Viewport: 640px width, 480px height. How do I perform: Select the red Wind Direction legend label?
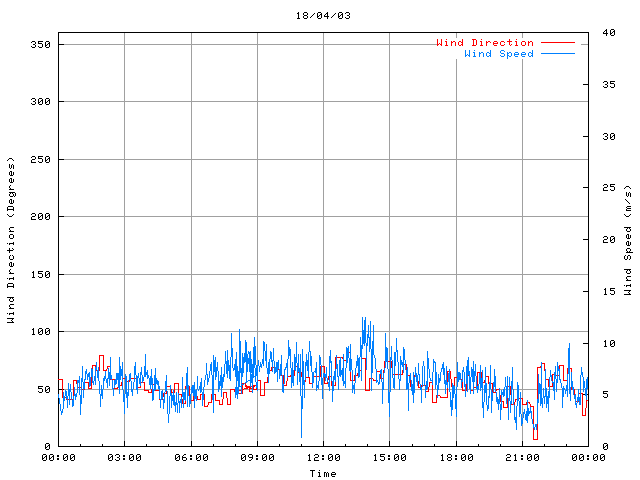(x=485, y=42)
